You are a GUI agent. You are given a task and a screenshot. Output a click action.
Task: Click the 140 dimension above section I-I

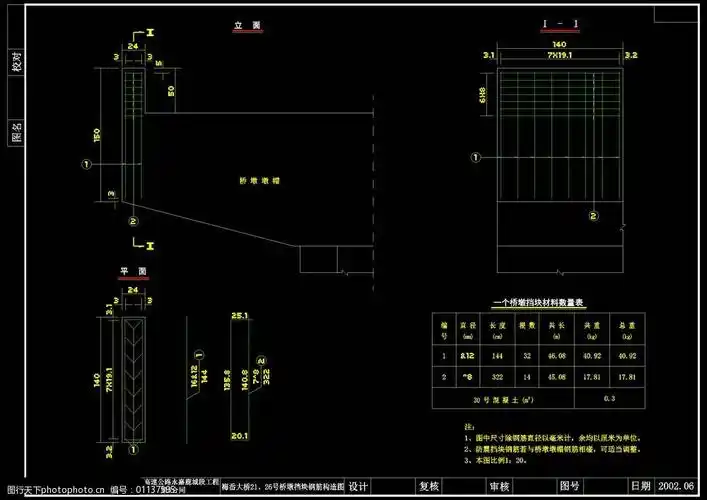click(x=560, y=44)
